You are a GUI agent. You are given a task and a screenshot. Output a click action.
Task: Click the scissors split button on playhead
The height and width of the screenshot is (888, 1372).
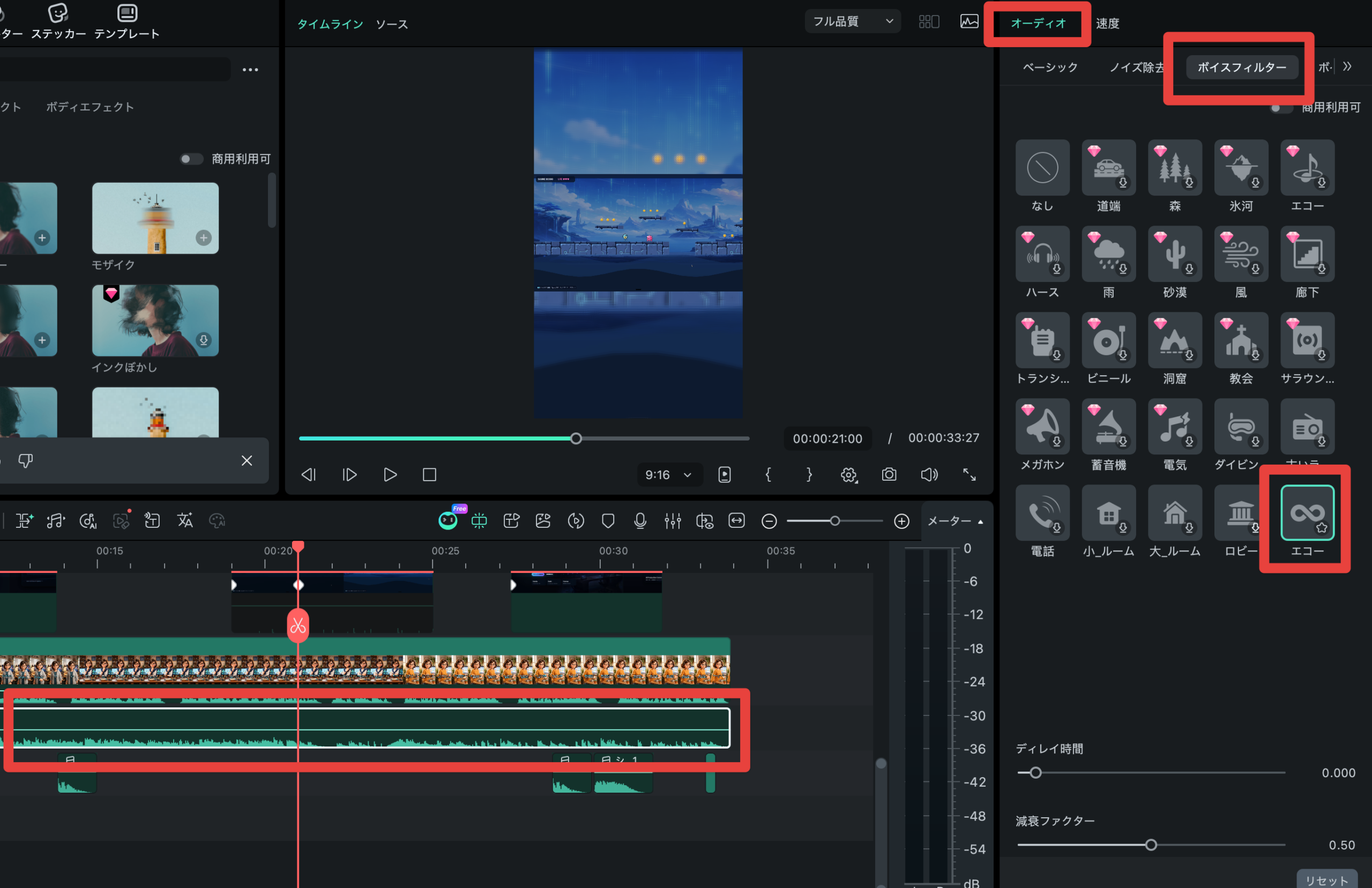297,625
